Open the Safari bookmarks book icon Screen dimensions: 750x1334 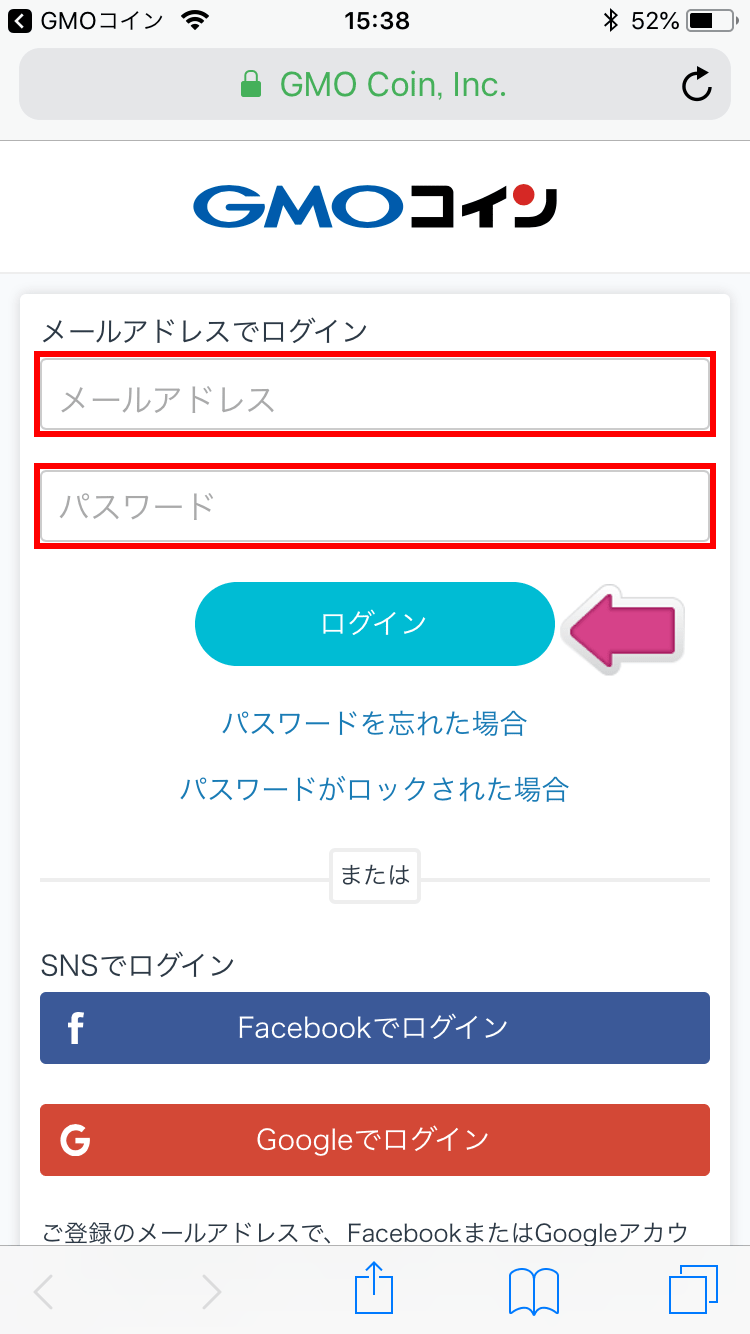point(534,1292)
